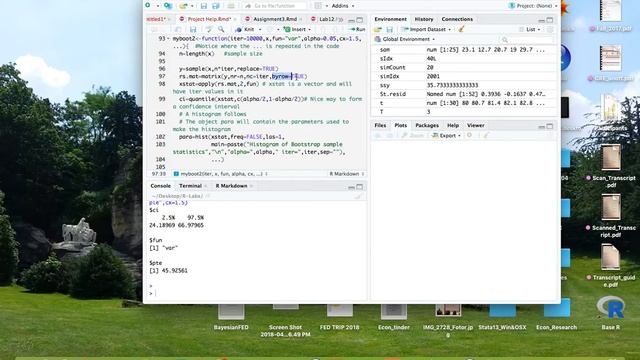Click the workspace panes grid icon
The width and height of the screenshot is (640, 360).
[318, 6]
